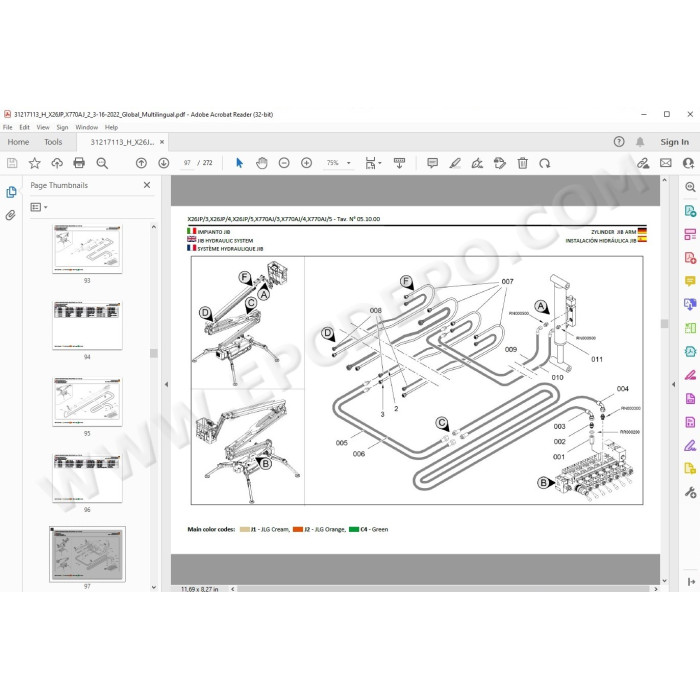
Task: Expand the right pane with bottom arrow icon
Action: tap(691, 582)
